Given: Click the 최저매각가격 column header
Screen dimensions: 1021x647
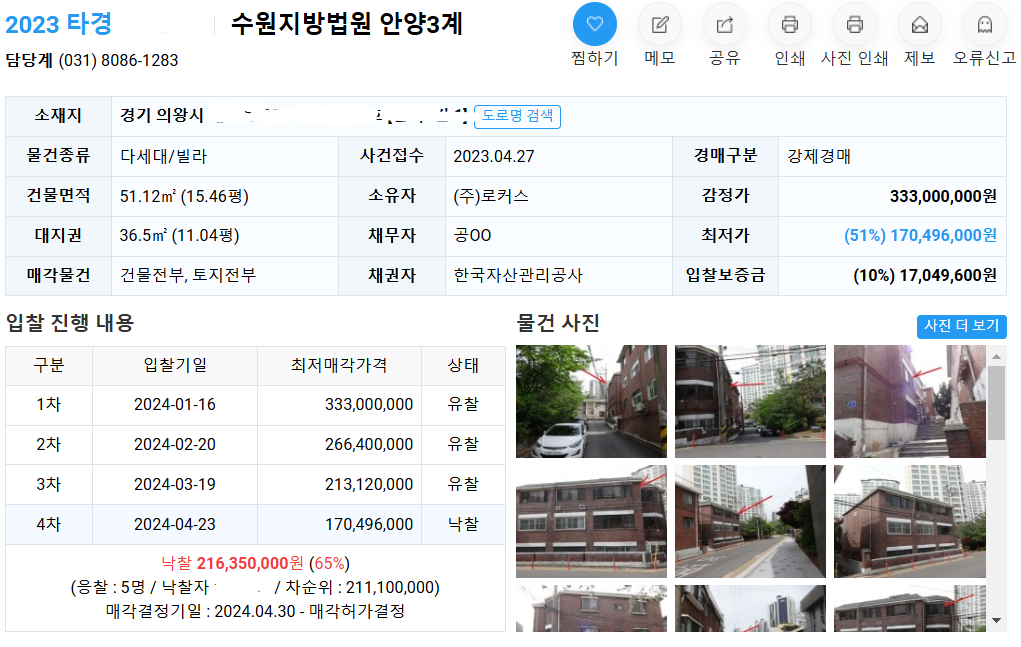Looking at the screenshot, I should pos(339,365).
